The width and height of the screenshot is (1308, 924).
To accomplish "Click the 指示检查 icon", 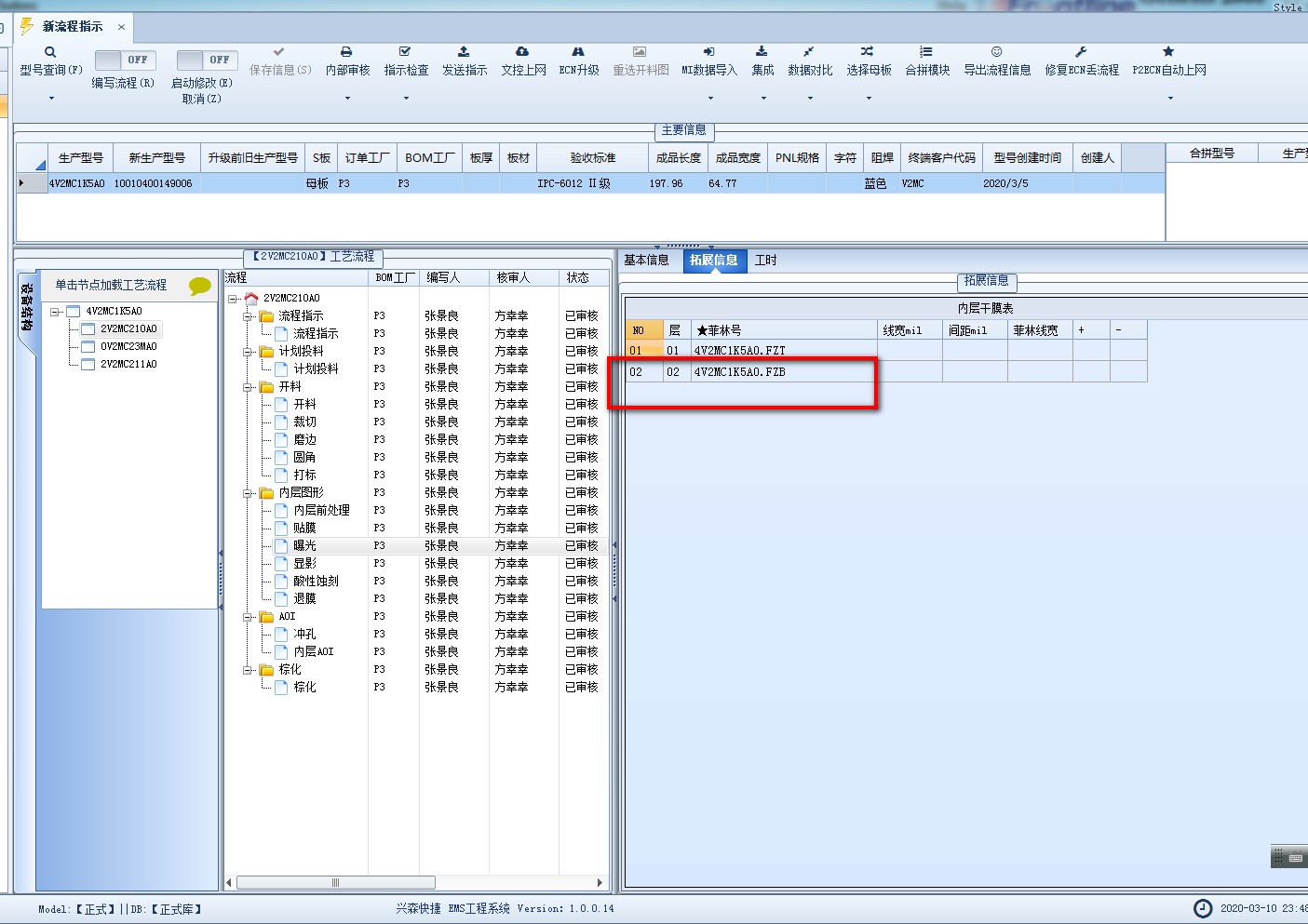I will 405,52.
